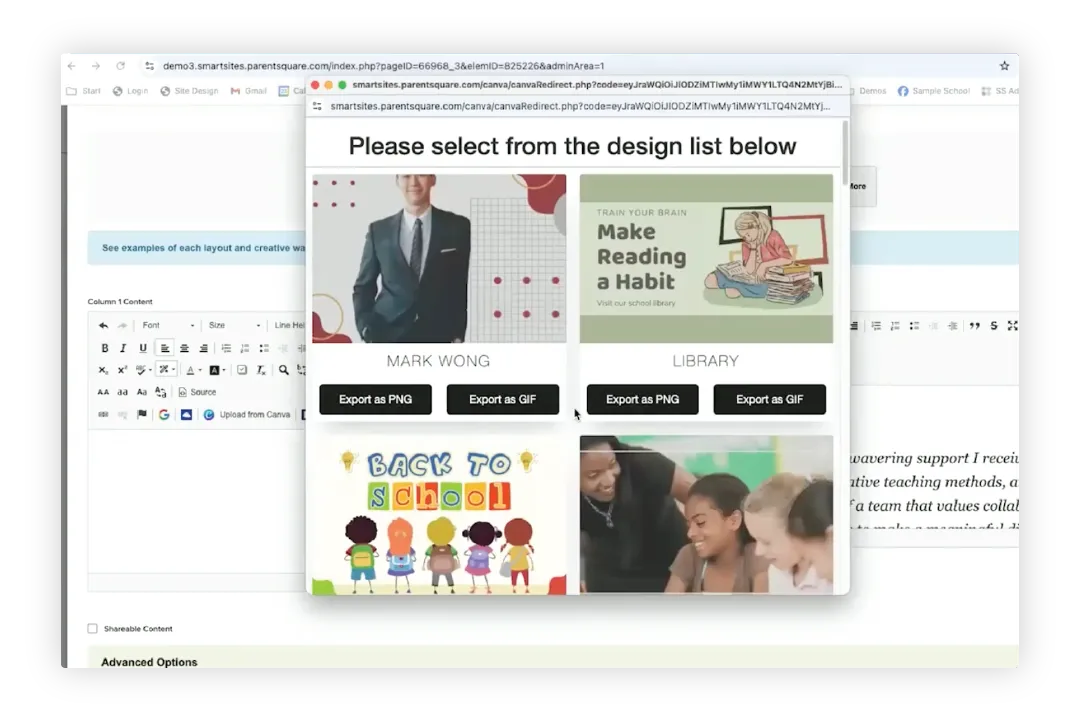Select the Mark Wong design thumbnail

(439, 258)
